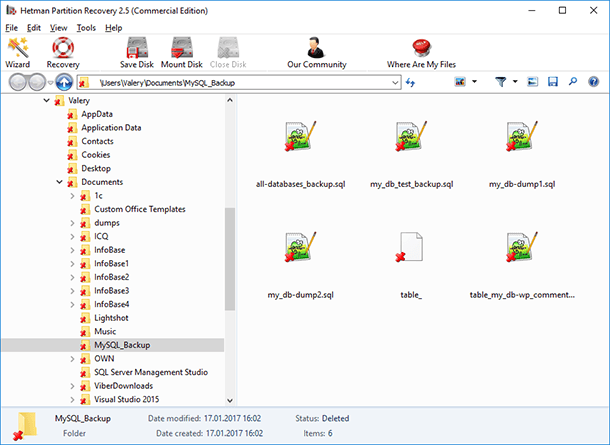Expand the ICQ folder node
This screenshot has height=445, width=610.
coord(72,237)
